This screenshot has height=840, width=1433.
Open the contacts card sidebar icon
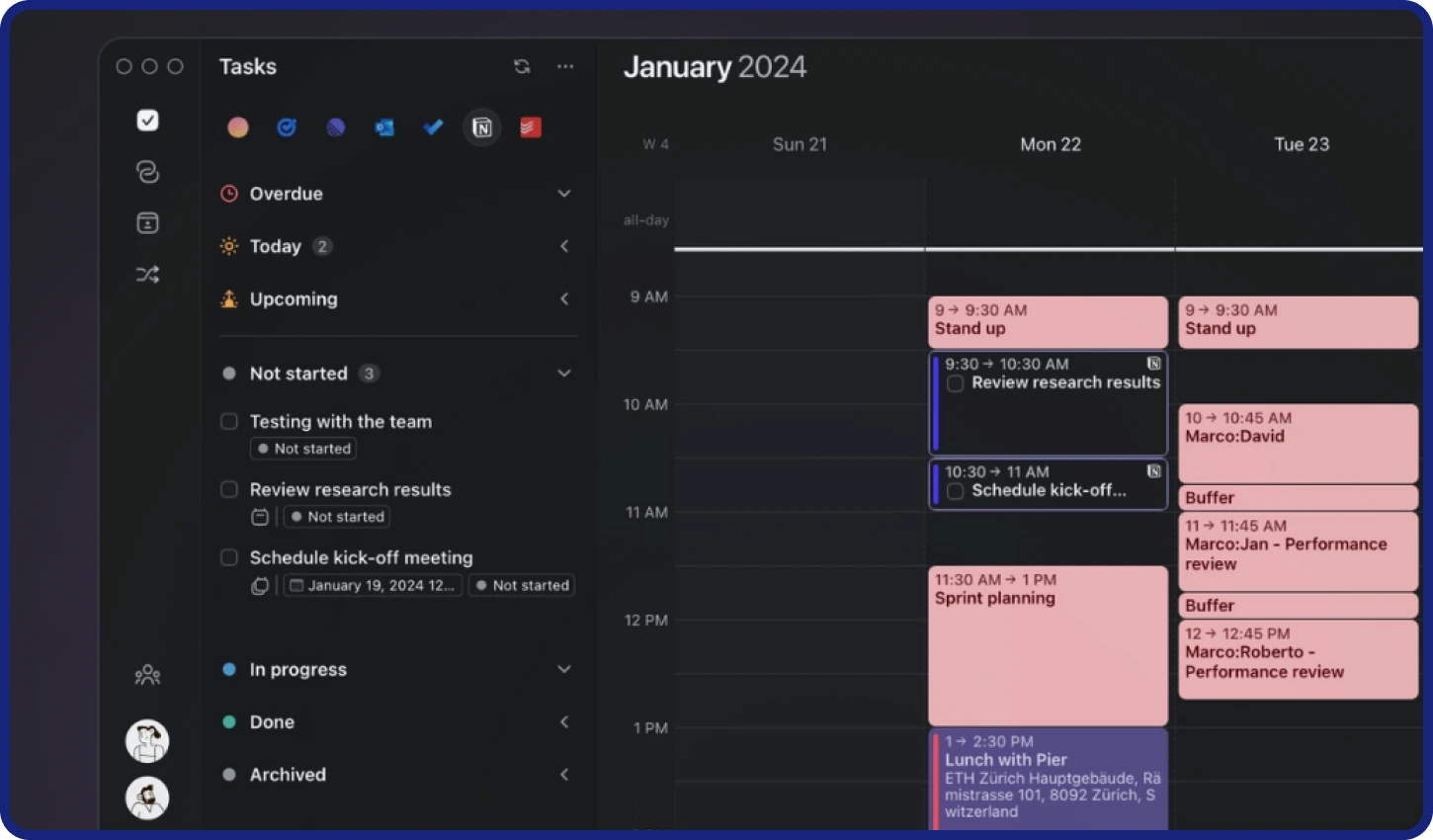(x=147, y=223)
